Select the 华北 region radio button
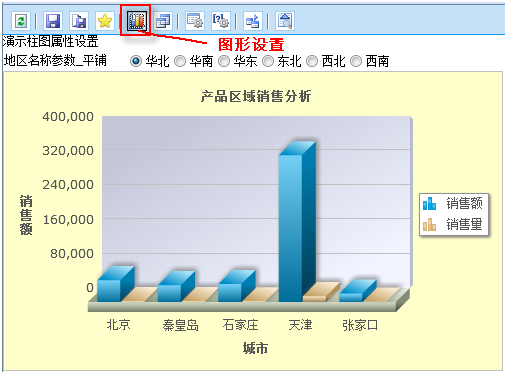This screenshot has width=507, height=374. (136, 61)
